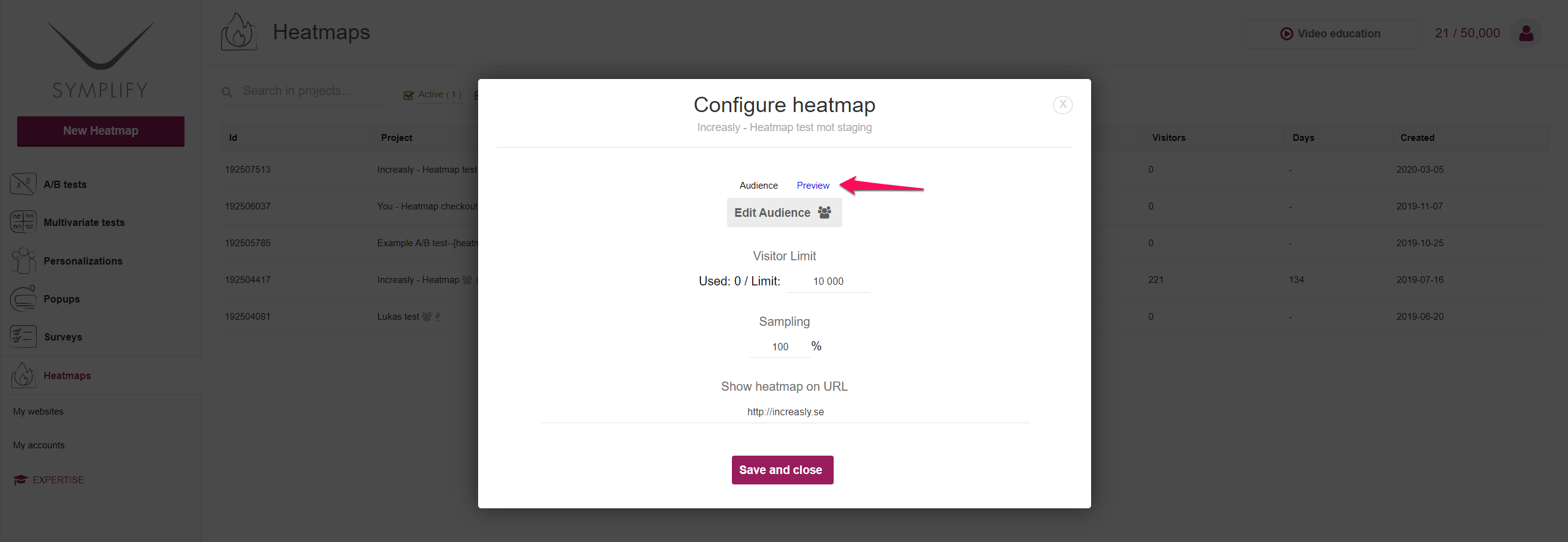This screenshot has width=1568, height=542.
Task: Click the 21 / 50,000 usage counter
Action: point(1467,33)
